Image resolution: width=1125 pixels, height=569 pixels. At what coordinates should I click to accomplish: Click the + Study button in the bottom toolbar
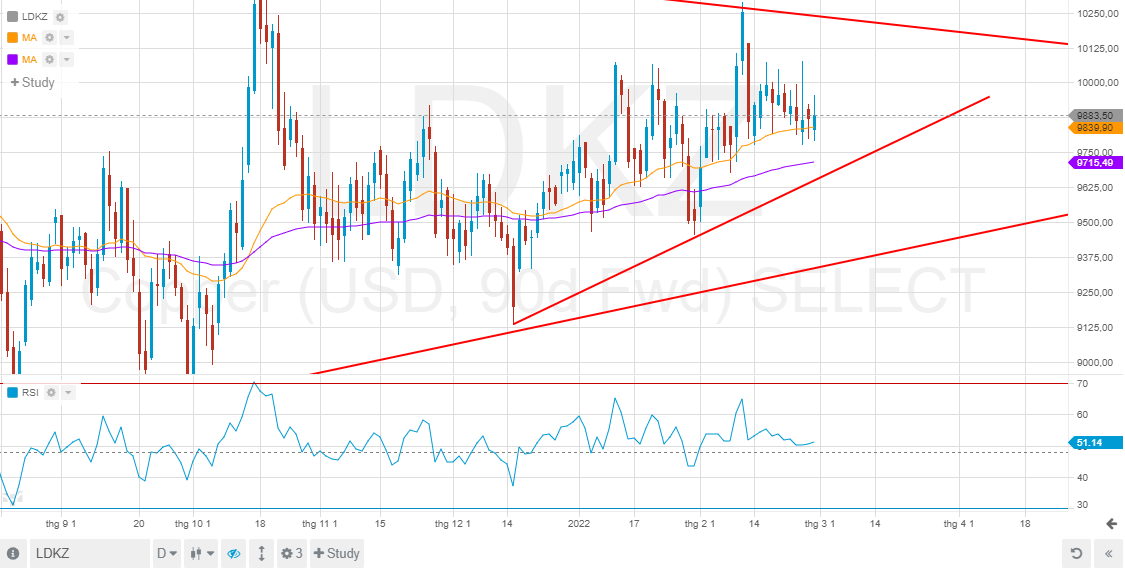click(337, 554)
